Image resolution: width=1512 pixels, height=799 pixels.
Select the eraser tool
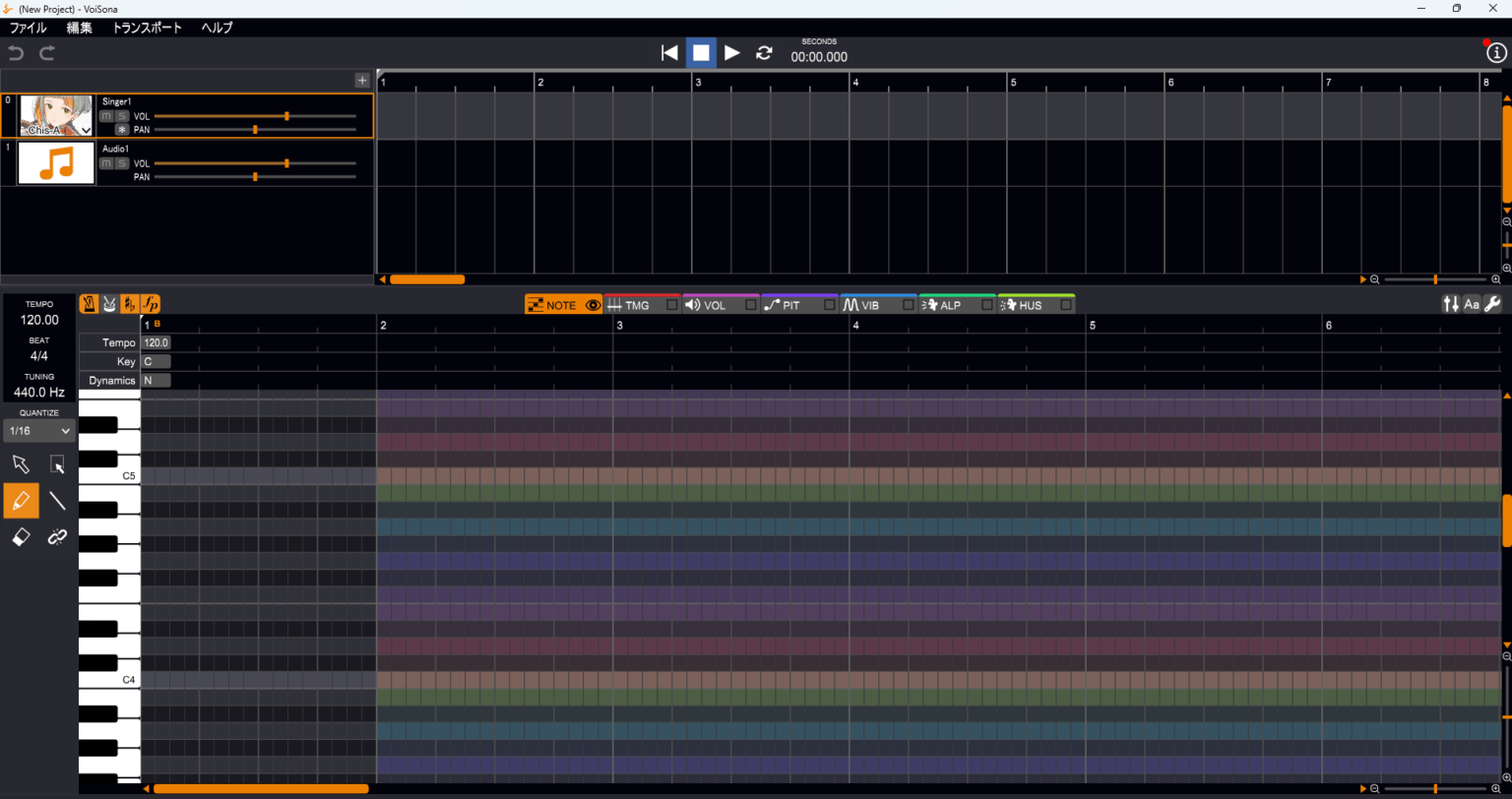point(21,536)
